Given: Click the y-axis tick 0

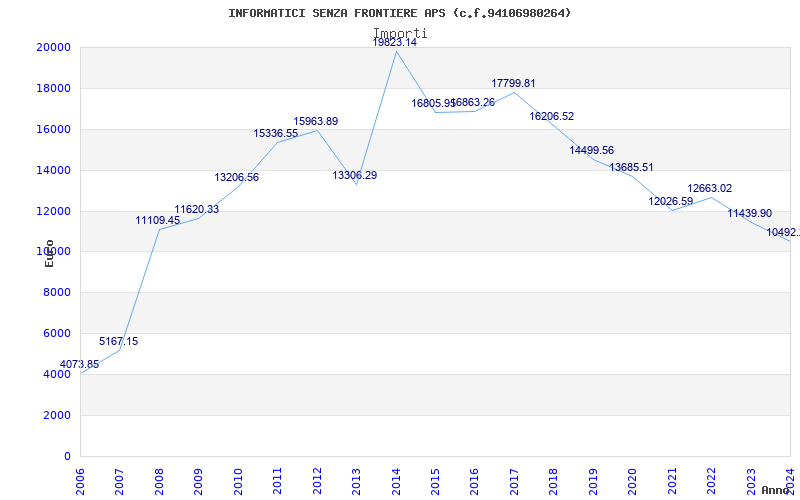Looking at the screenshot, I should (x=67, y=456).
